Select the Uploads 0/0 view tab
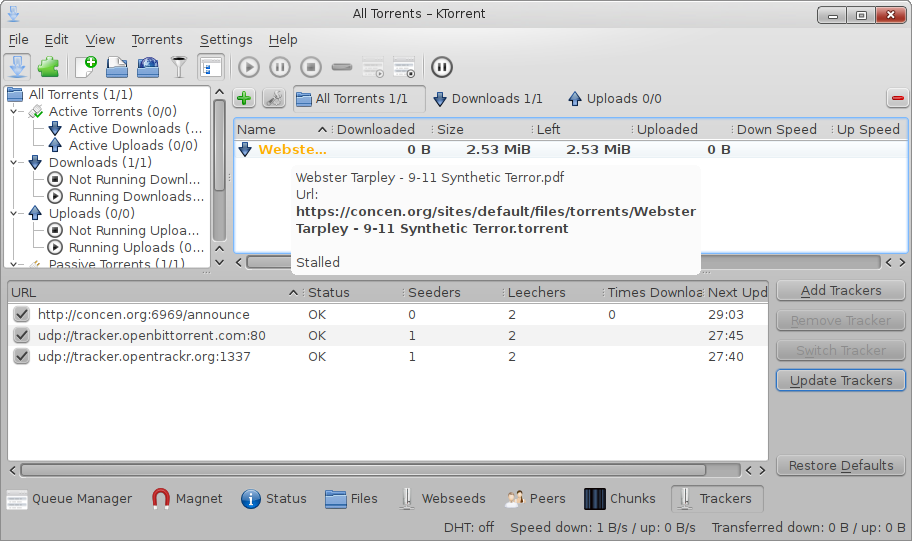The height and width of the screenshot is (541, 912). pos(615,98)
